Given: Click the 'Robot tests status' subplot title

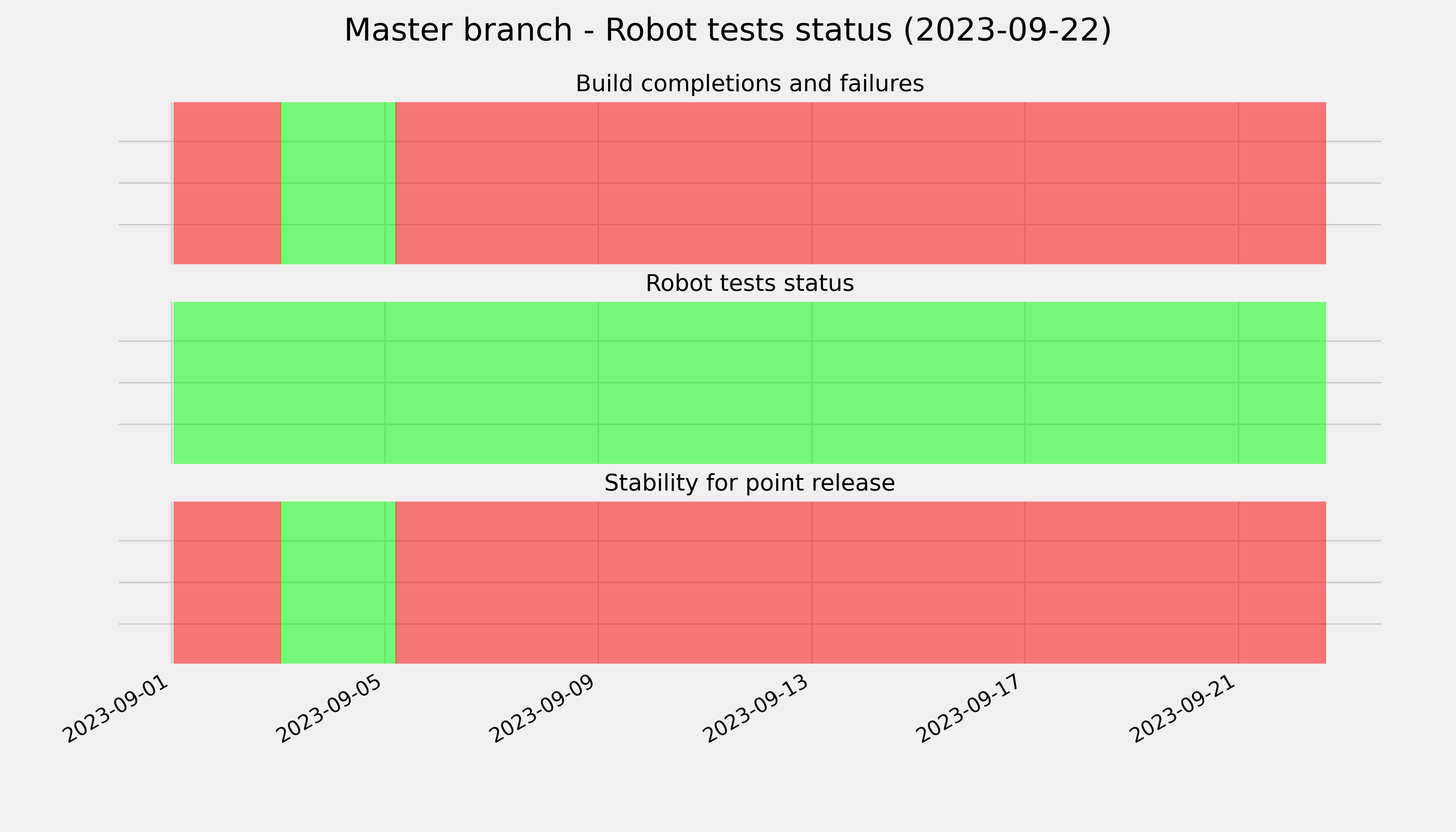Looking at the screenshot, I should pos(749,284).
